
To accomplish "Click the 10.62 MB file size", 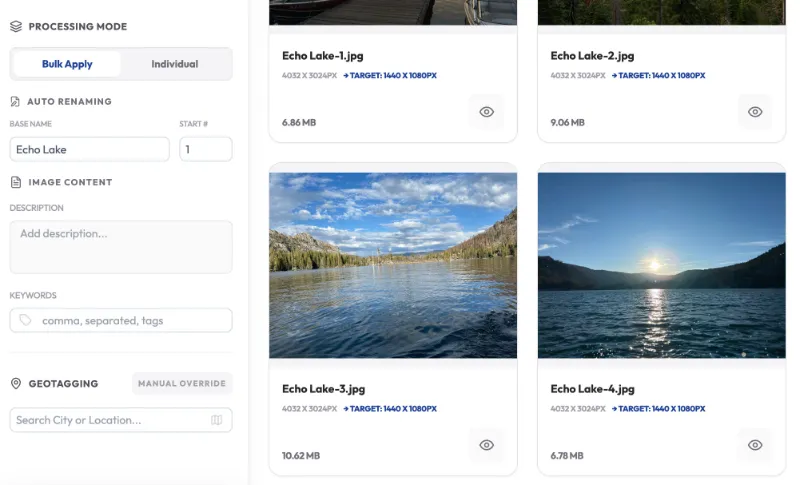I will tap(301, 456).
